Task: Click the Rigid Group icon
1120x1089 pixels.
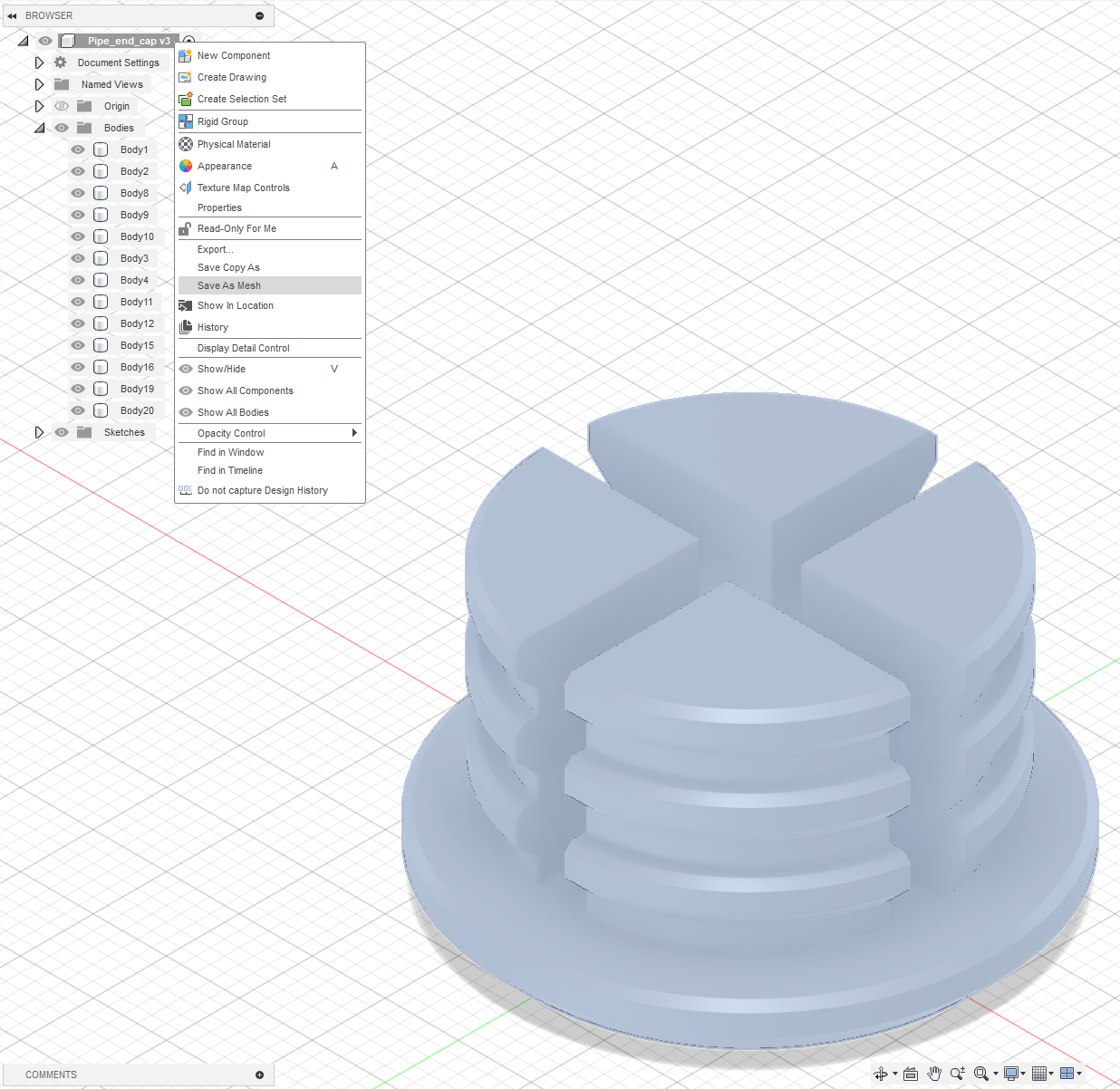Action: 186,121
